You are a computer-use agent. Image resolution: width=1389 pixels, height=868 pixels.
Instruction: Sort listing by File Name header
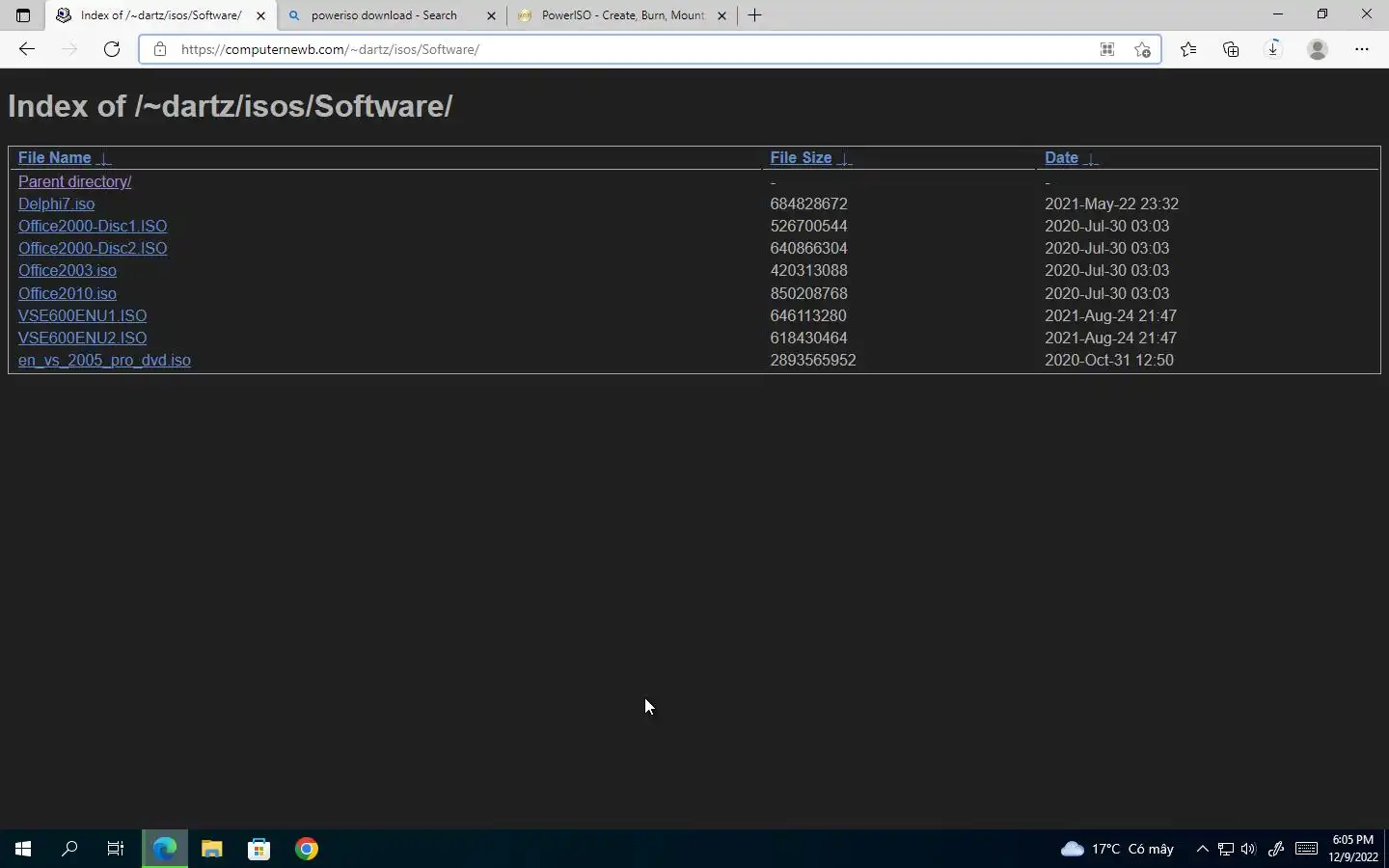(54, 158)
